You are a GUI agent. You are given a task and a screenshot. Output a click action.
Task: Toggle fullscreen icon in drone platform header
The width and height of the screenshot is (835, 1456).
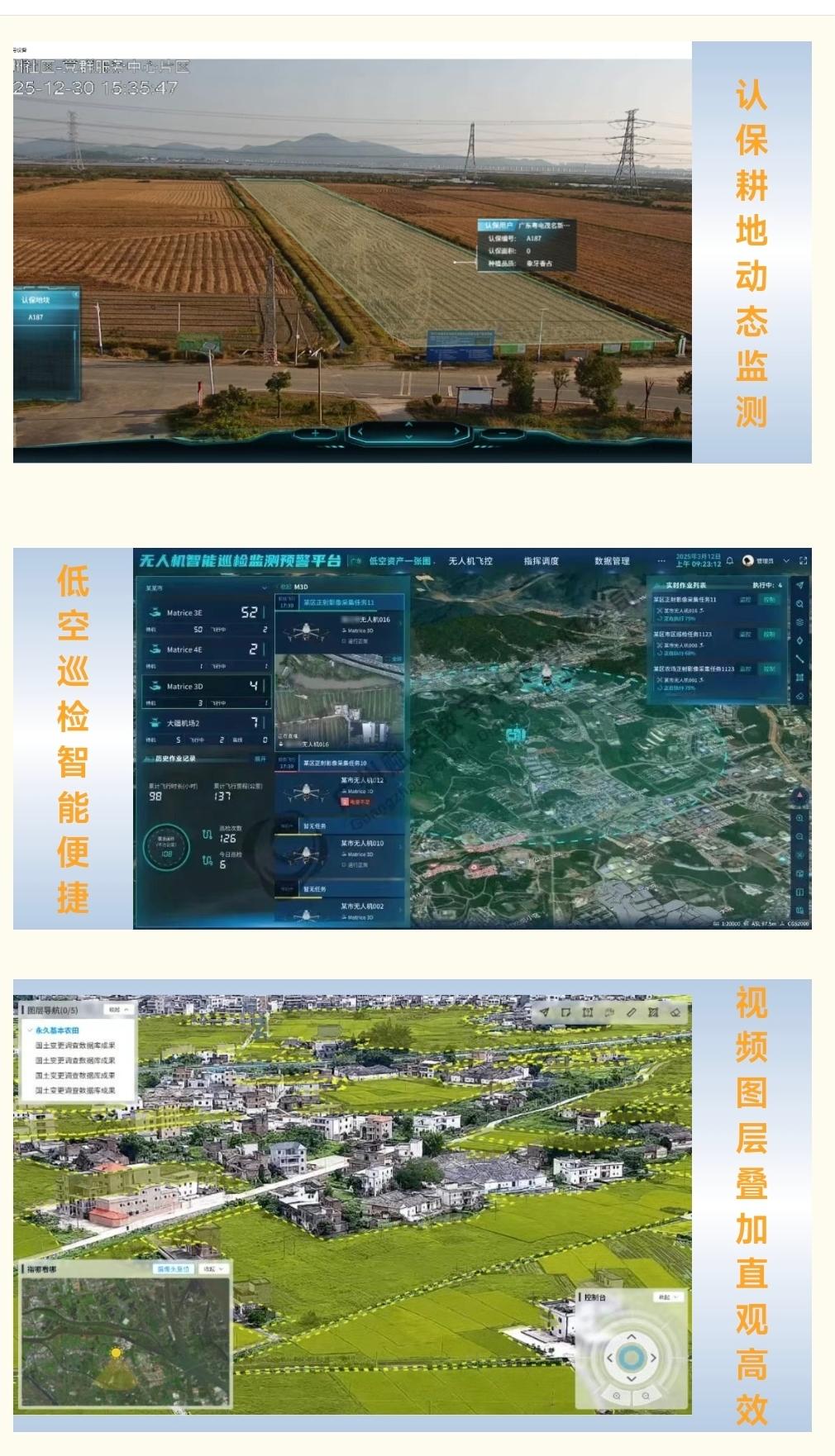803,560
